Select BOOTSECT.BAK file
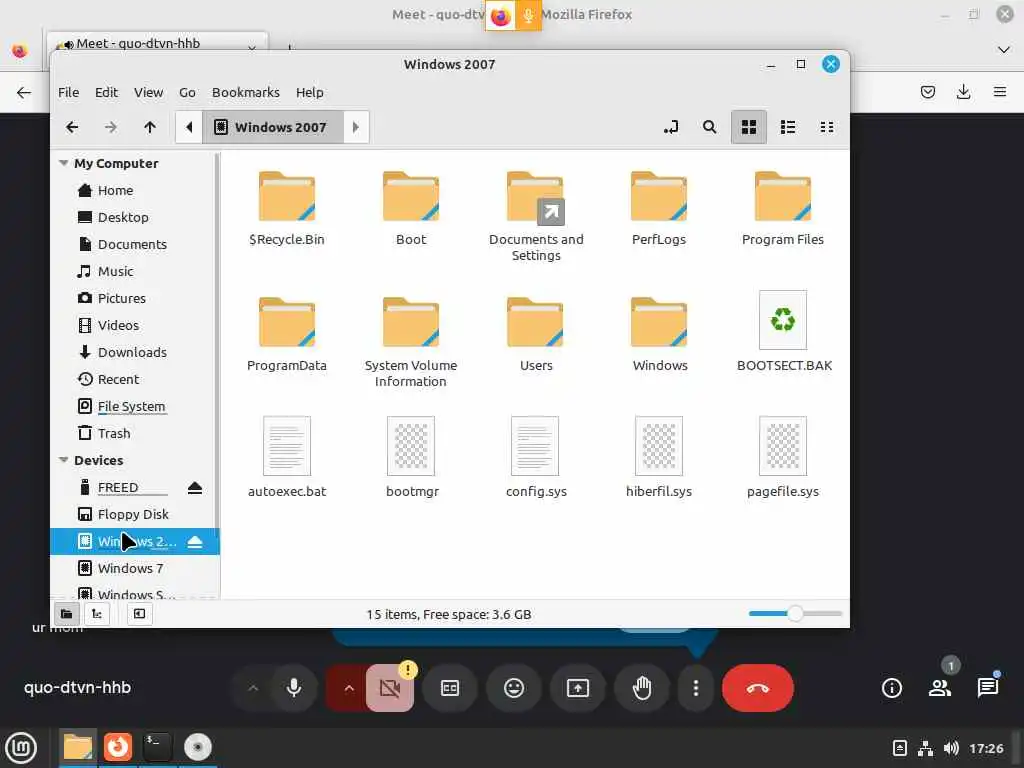Image resolution: width=1024 pixels, height=768 pixels. pos(784,332)
